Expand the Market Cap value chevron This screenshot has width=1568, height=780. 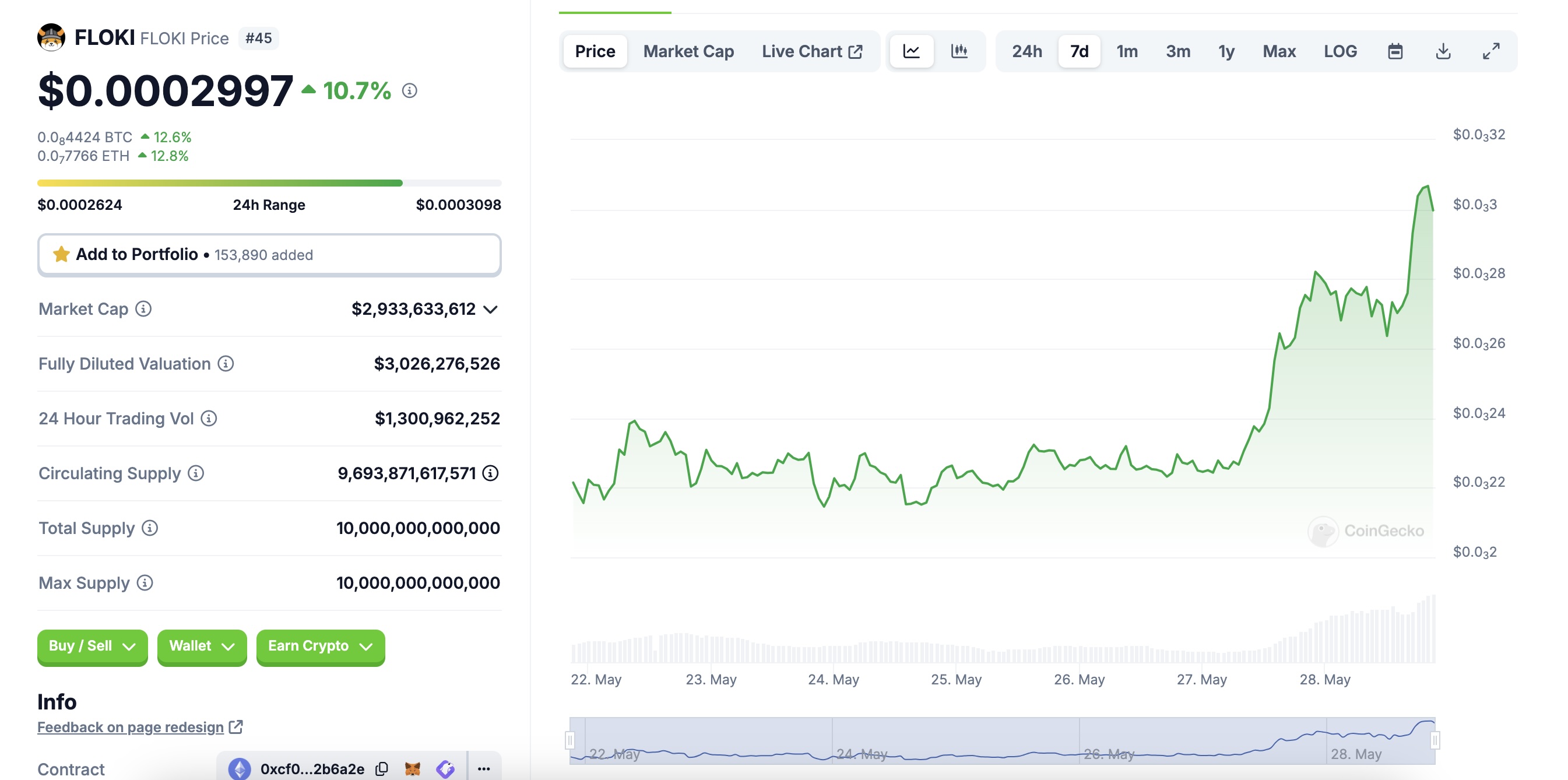pos(491,310)
